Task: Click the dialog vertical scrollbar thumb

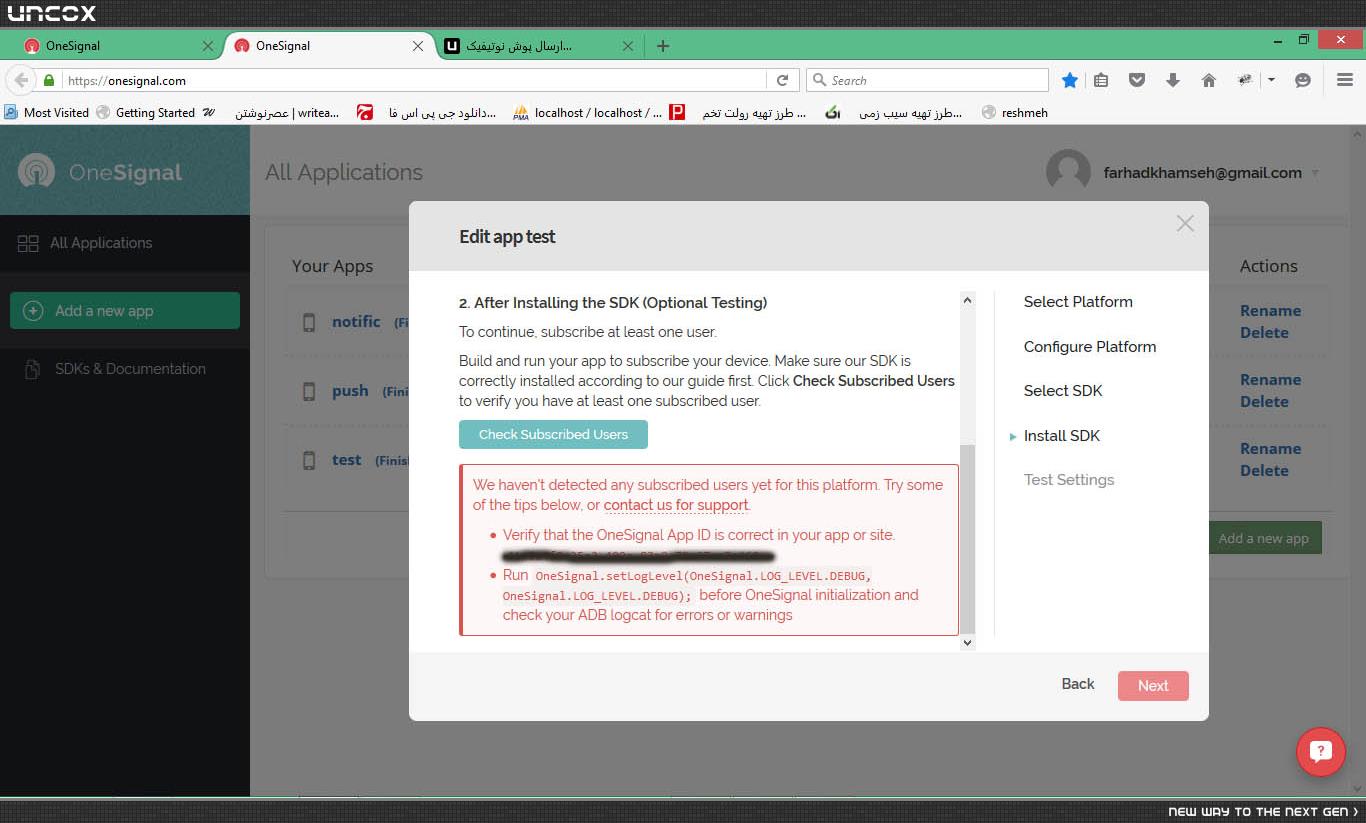Action: (x=967, y=540)
